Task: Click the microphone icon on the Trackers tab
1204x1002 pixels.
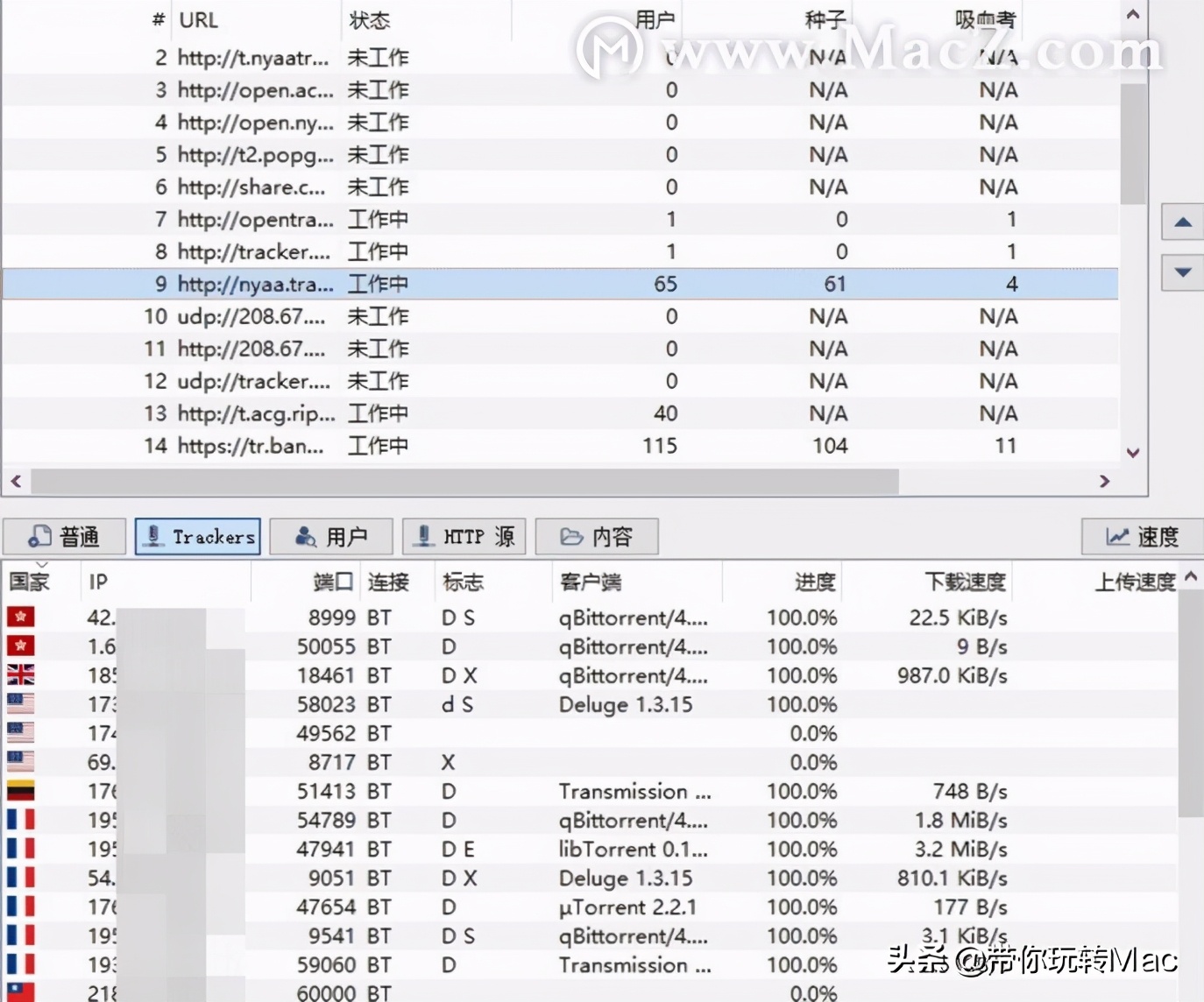Action: click(155, 536)
